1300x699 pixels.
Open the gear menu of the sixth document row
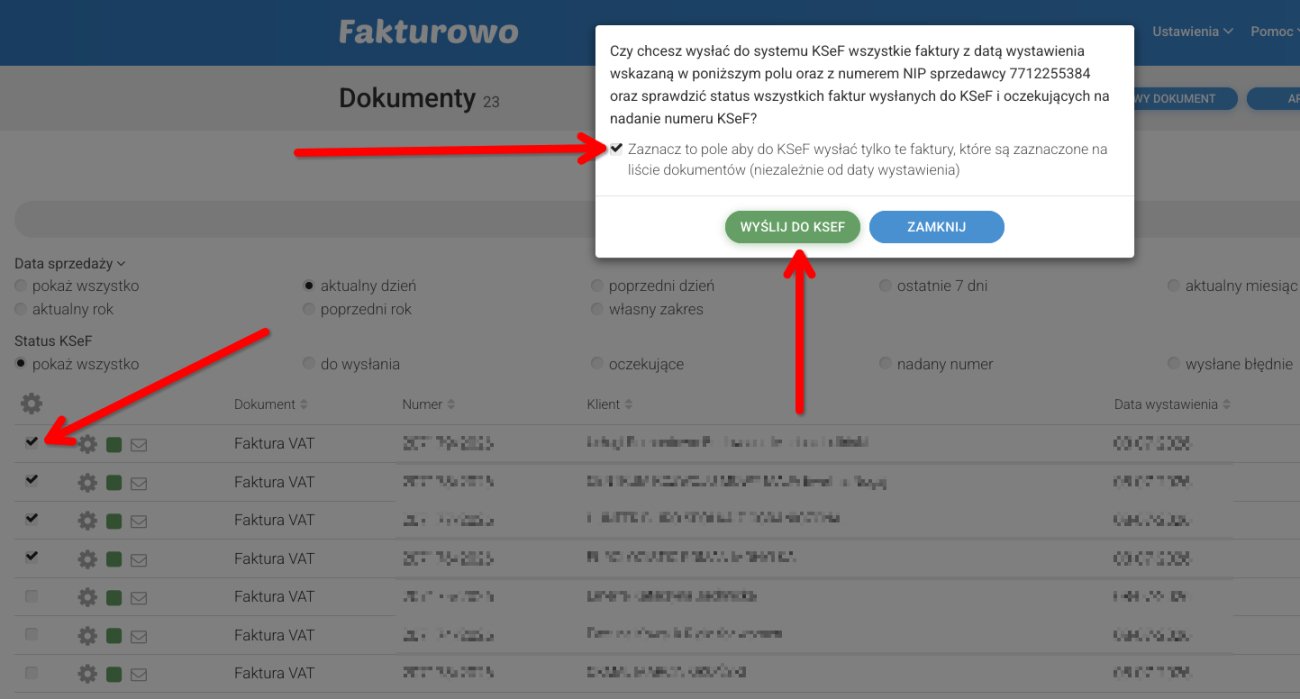click(x=88, y=636)
